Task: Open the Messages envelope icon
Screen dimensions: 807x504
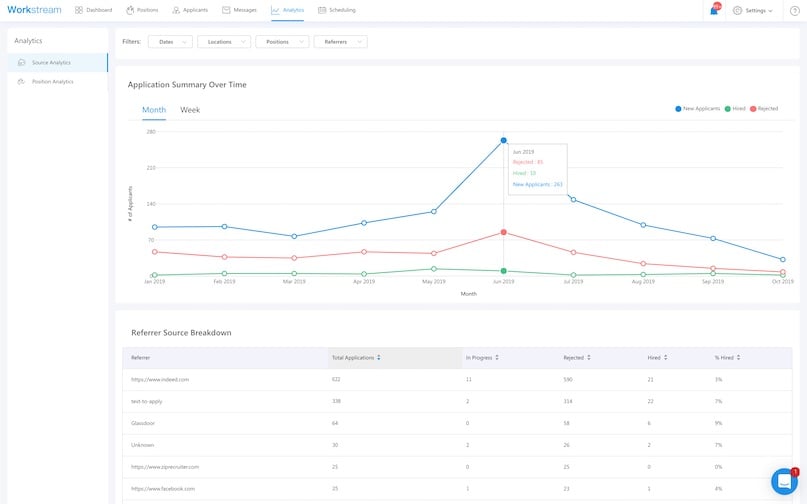Action: pos(227,10)
